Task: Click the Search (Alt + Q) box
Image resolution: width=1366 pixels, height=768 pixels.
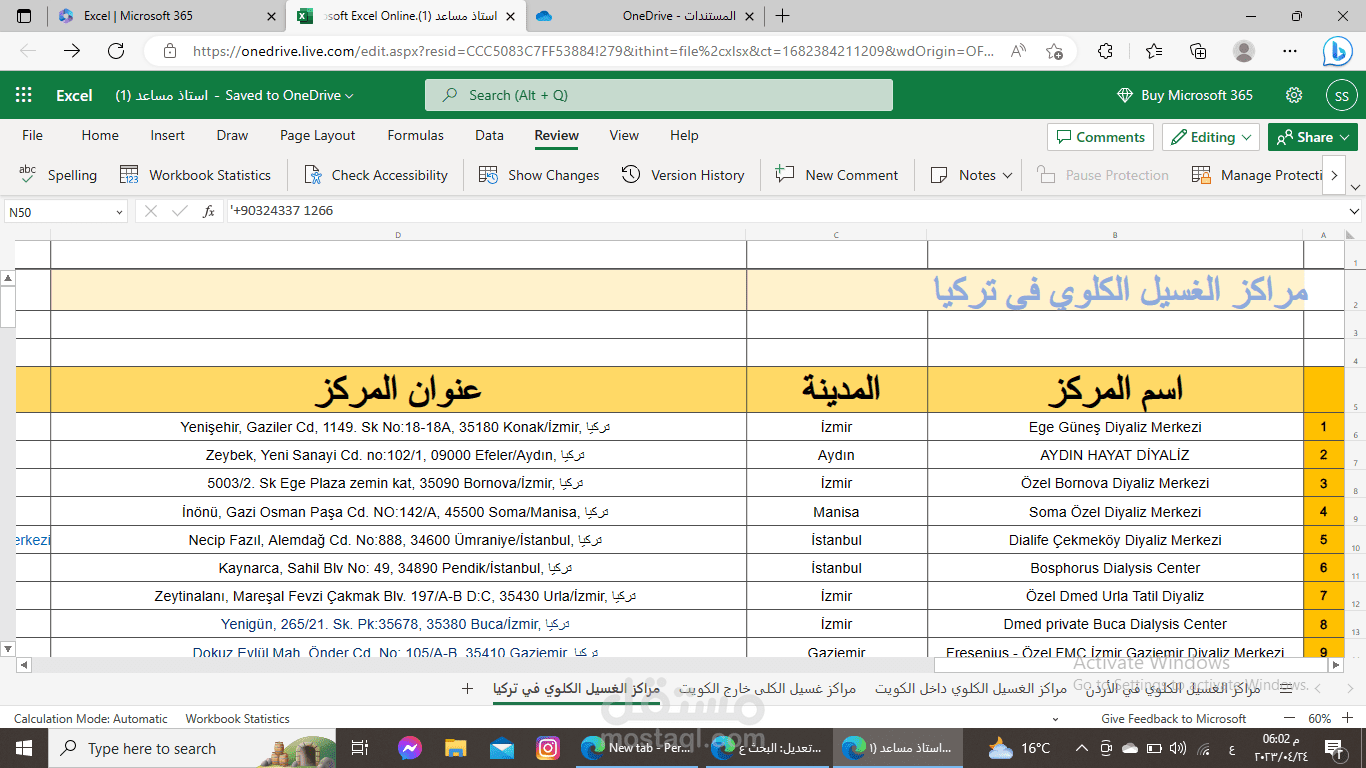Action: coord(659,95)
